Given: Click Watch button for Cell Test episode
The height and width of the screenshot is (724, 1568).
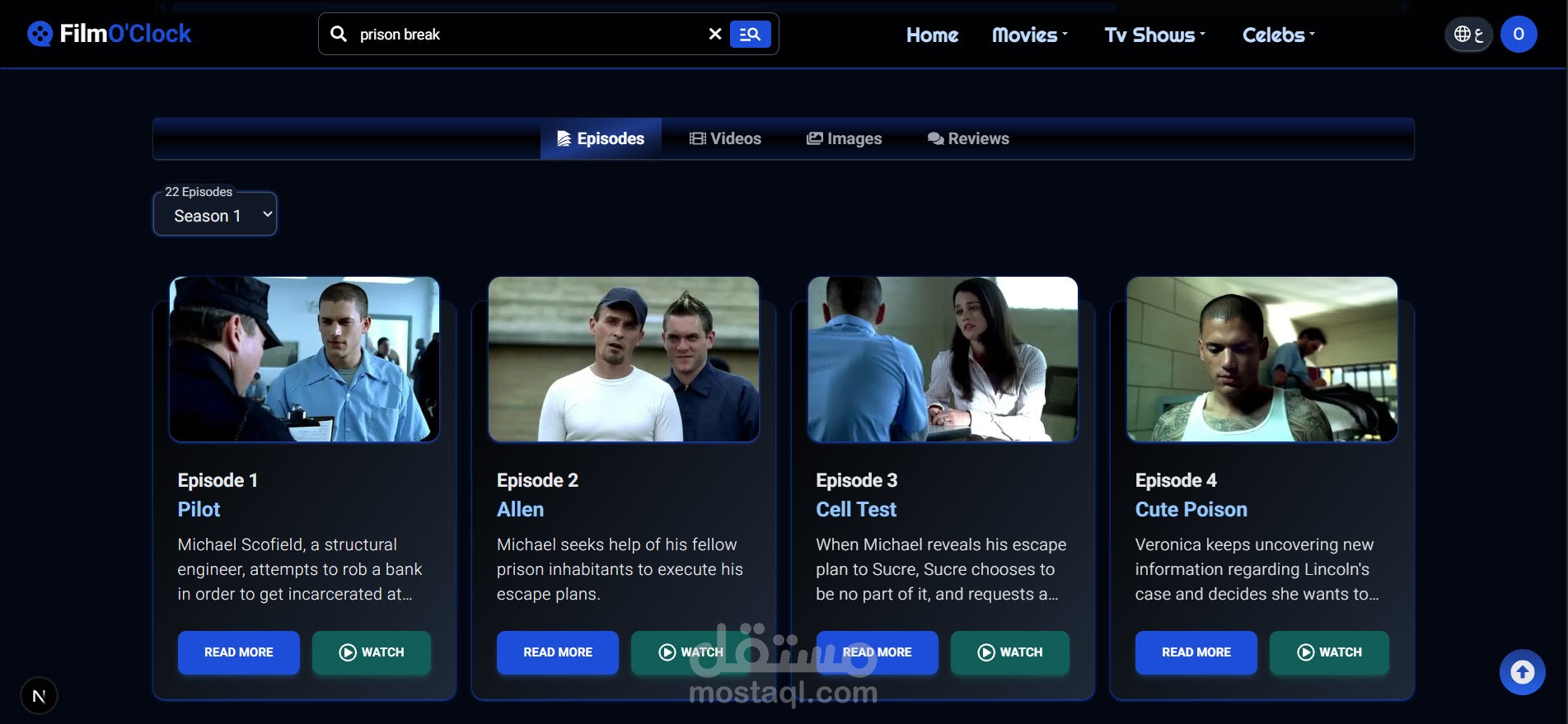Looking at the screenshot, I should point(1010,652).
